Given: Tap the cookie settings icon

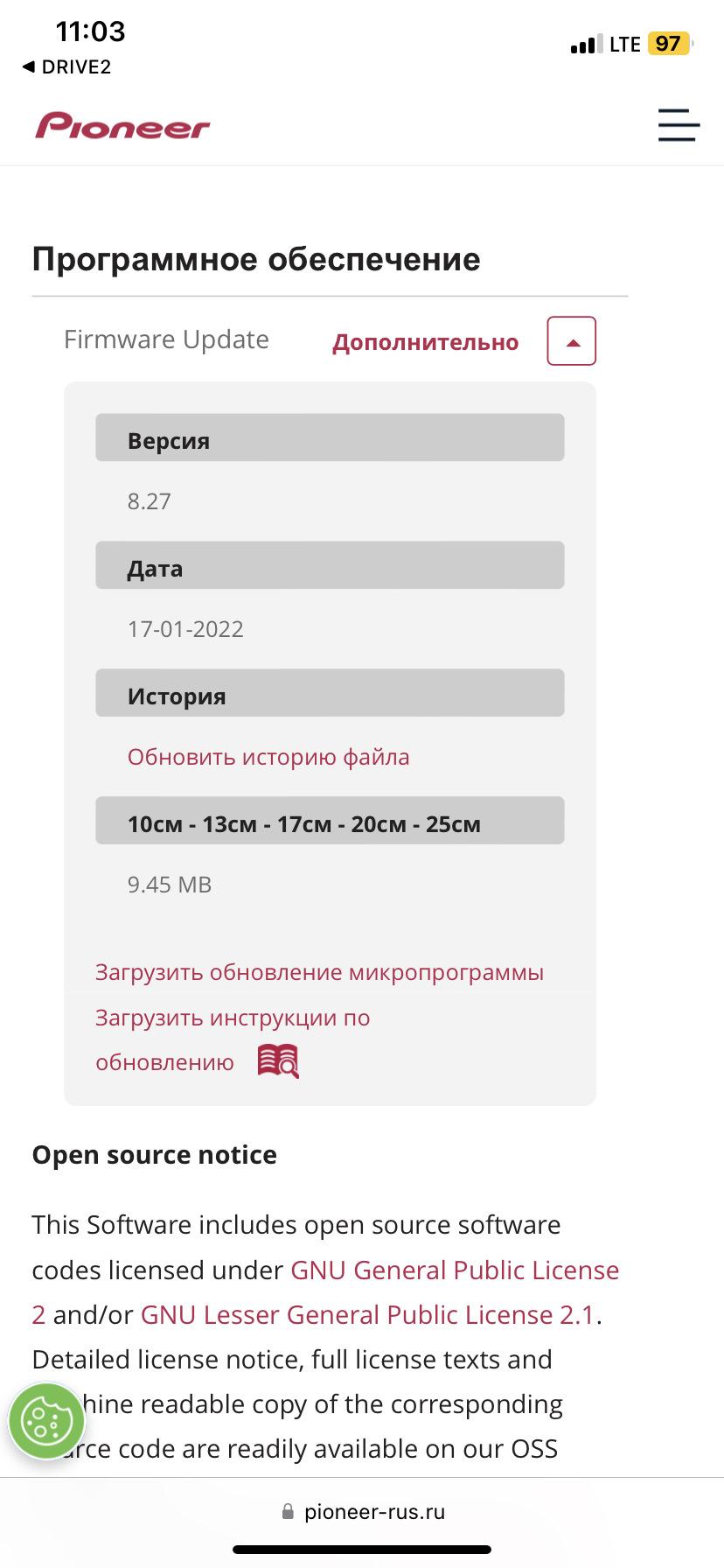Looking at the screenshot, I should (x=45, y=1421).
